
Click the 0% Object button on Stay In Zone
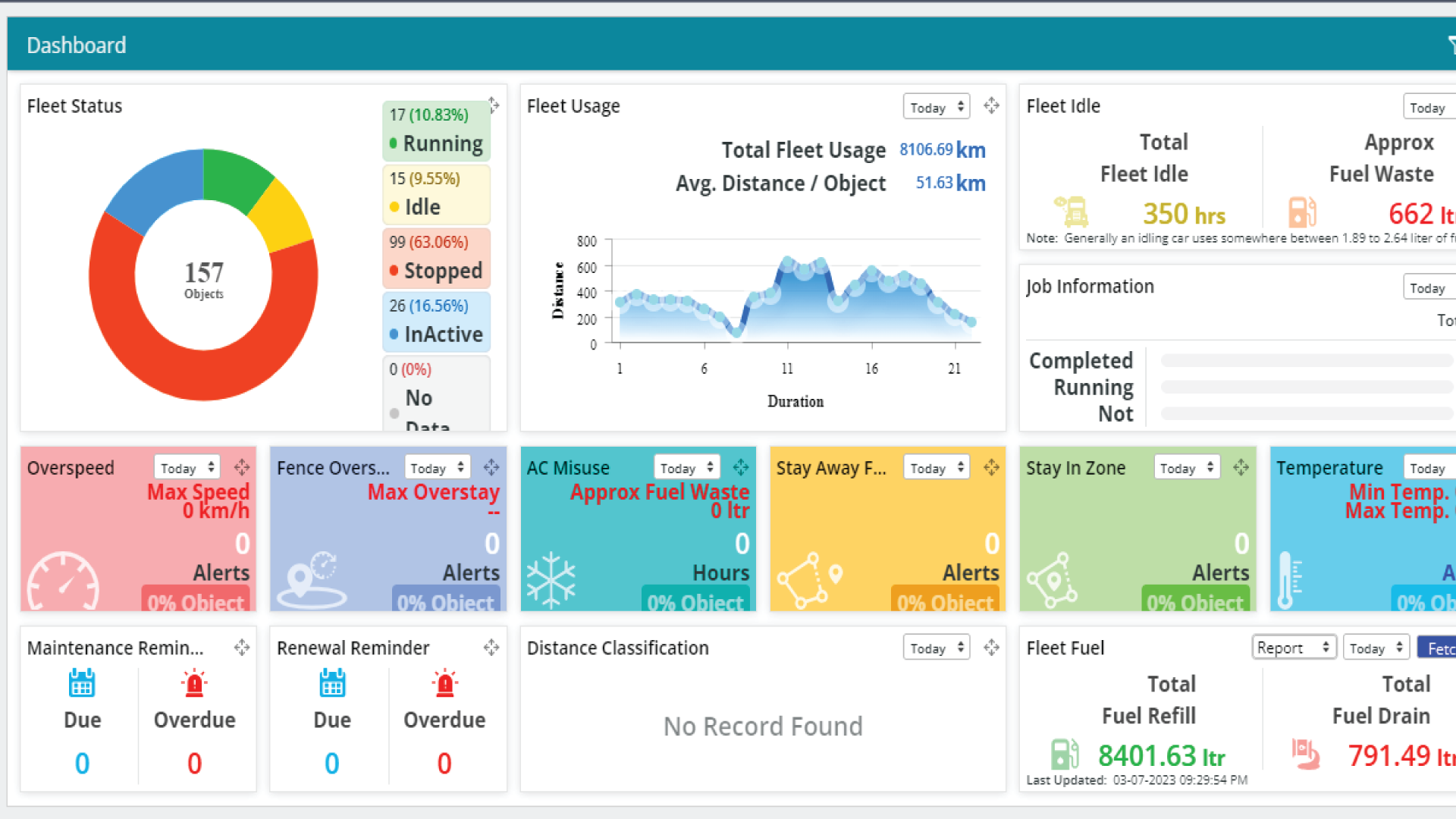(1195, 599)
